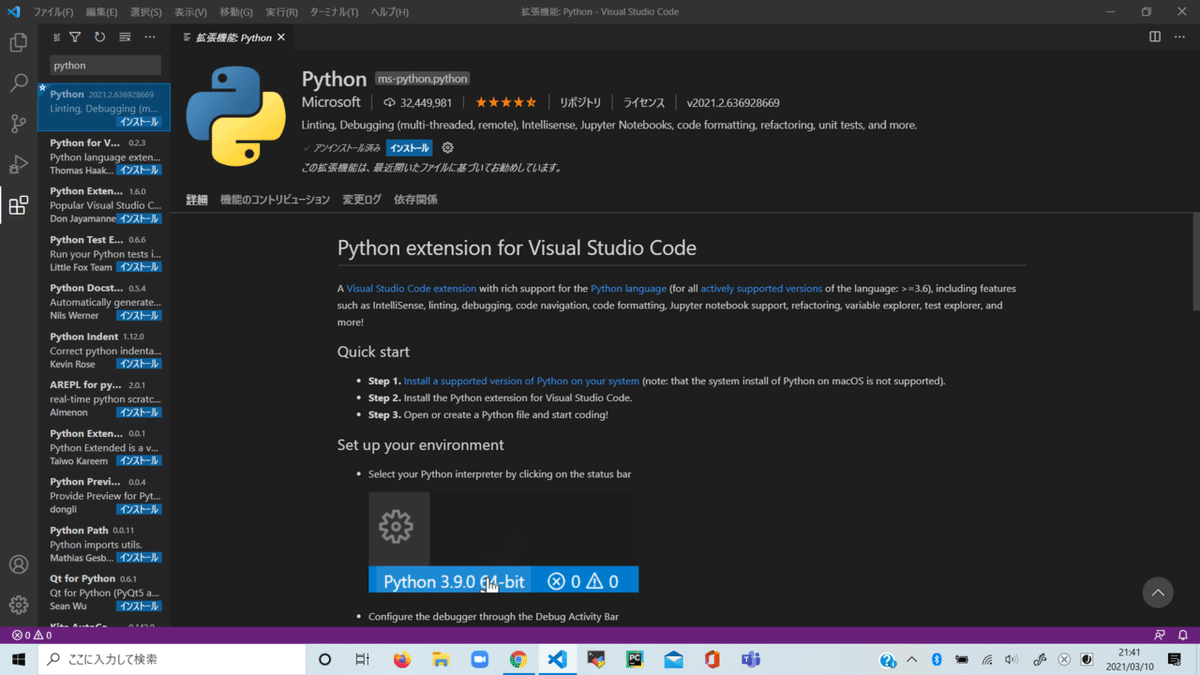The height and width of the screenshot is (675, 1200).
Task: Click the Microsoft publisher name
Action: pyautogui.click(x=331, y=102)
